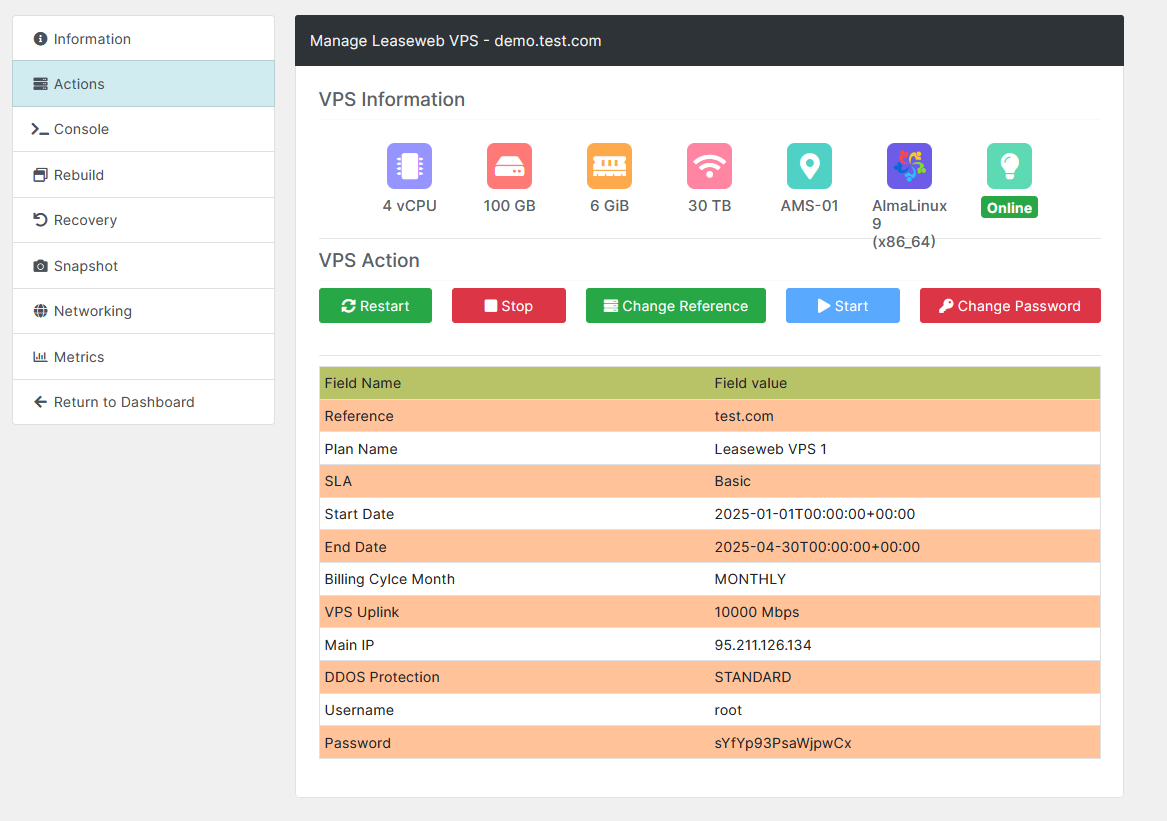Open the Networking sidebar item

144,311
